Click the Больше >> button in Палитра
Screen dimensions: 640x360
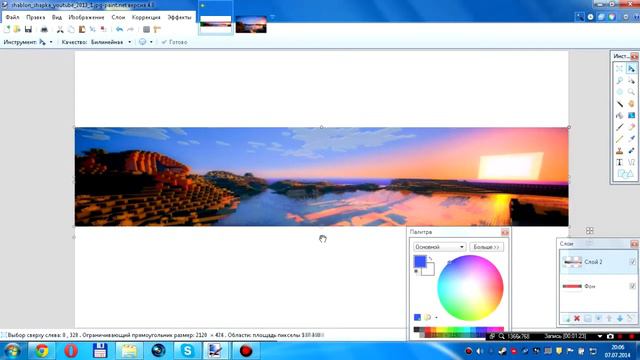point(486,247)
